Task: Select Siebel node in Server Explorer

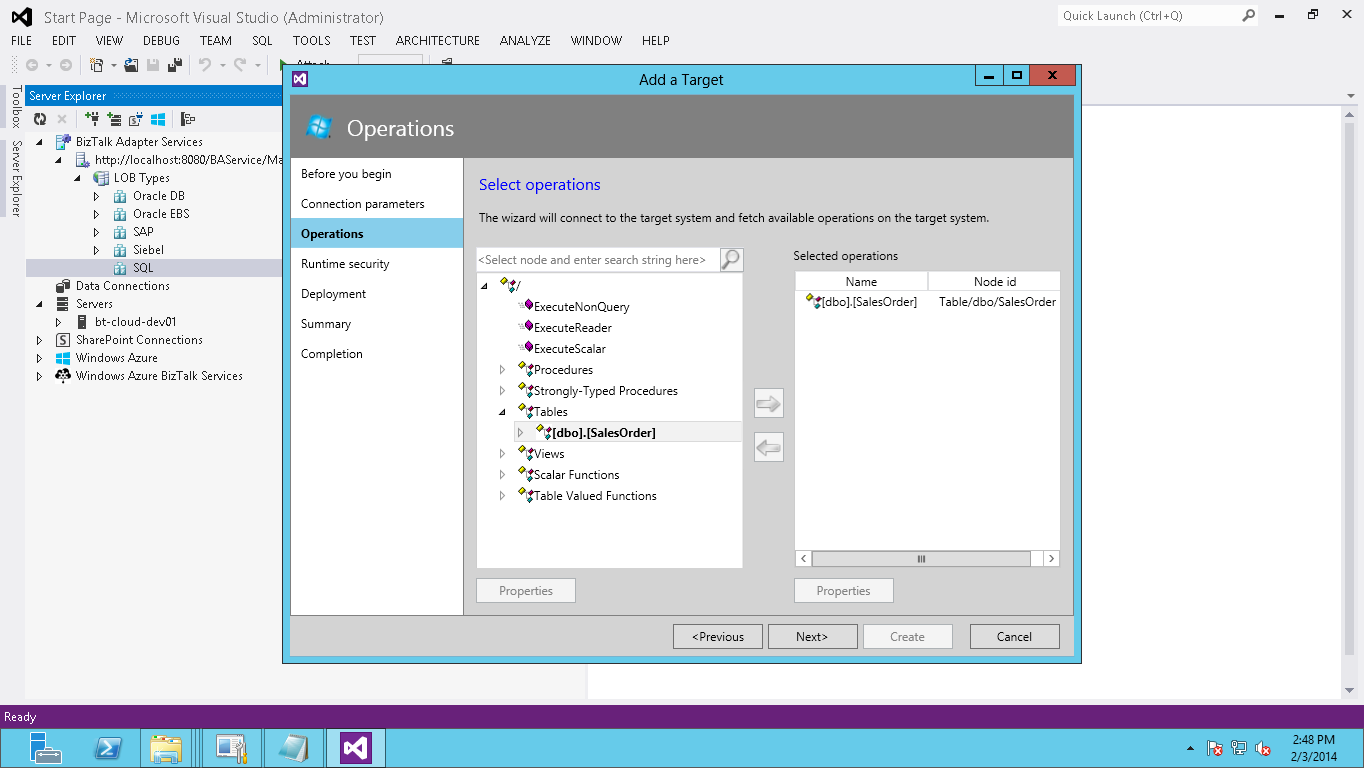Action: click(148, 250)
